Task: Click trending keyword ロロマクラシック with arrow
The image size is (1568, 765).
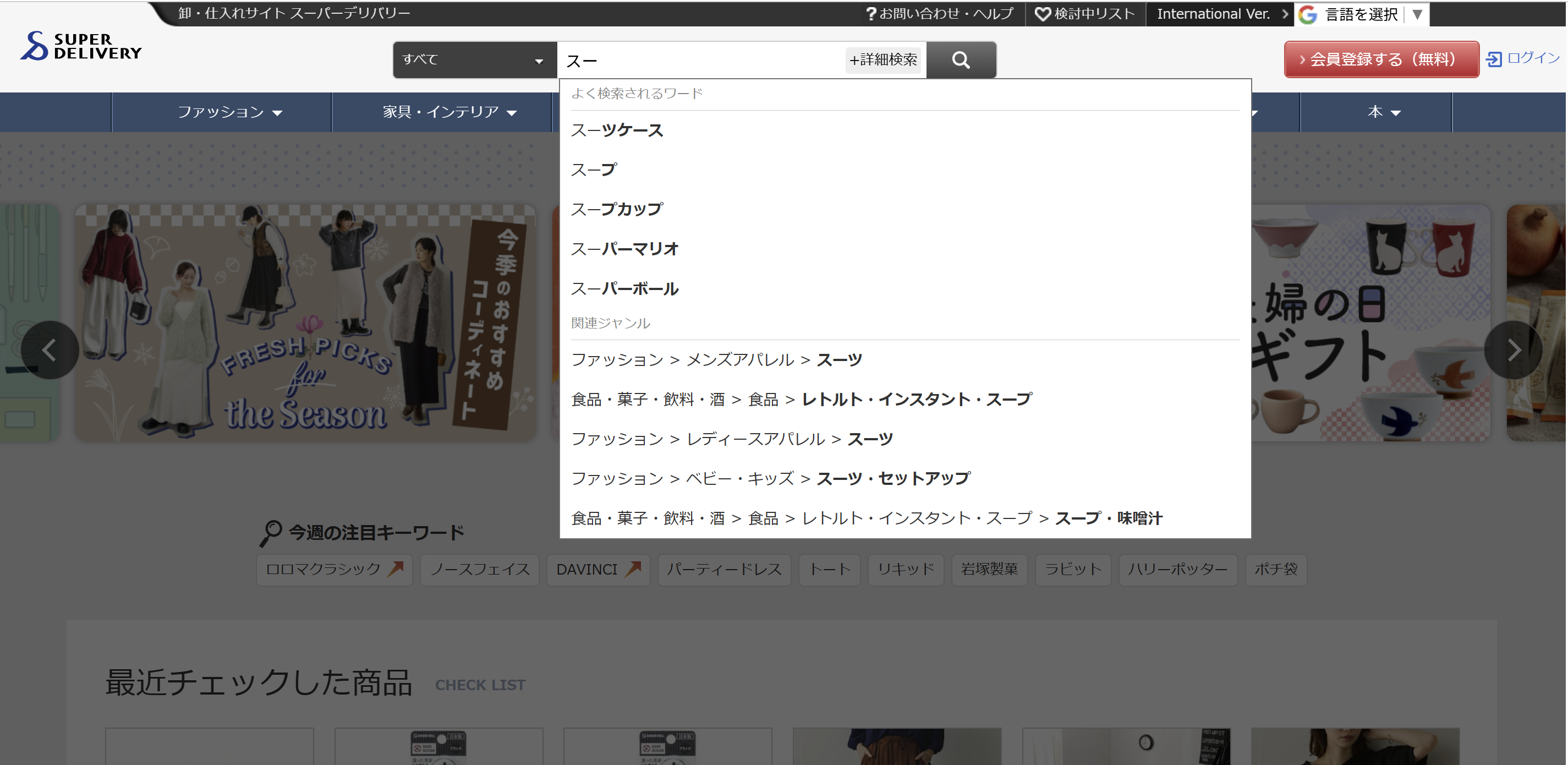Action: 334,570
